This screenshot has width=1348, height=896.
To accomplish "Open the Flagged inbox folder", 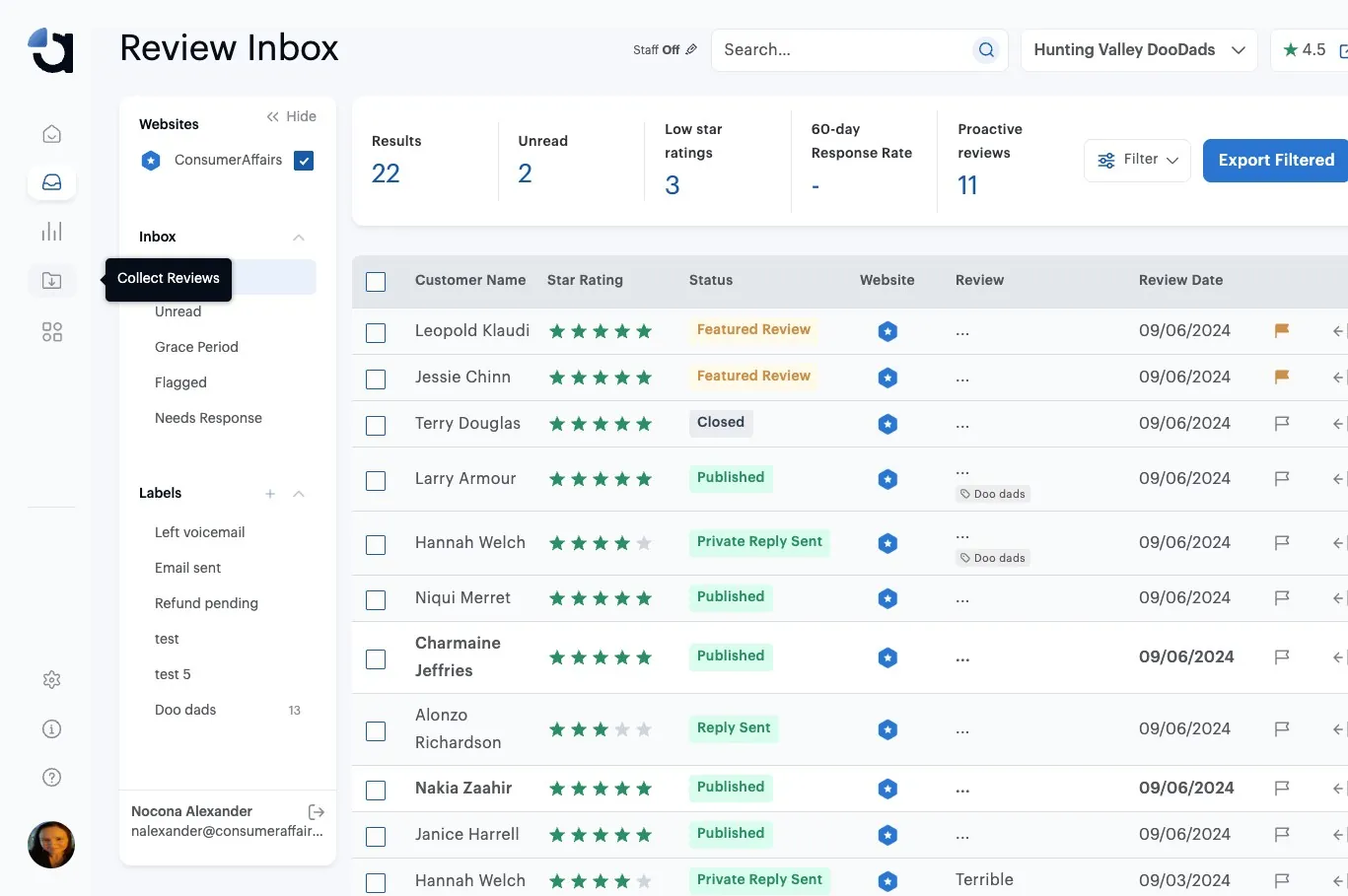I will click(180, 382).
